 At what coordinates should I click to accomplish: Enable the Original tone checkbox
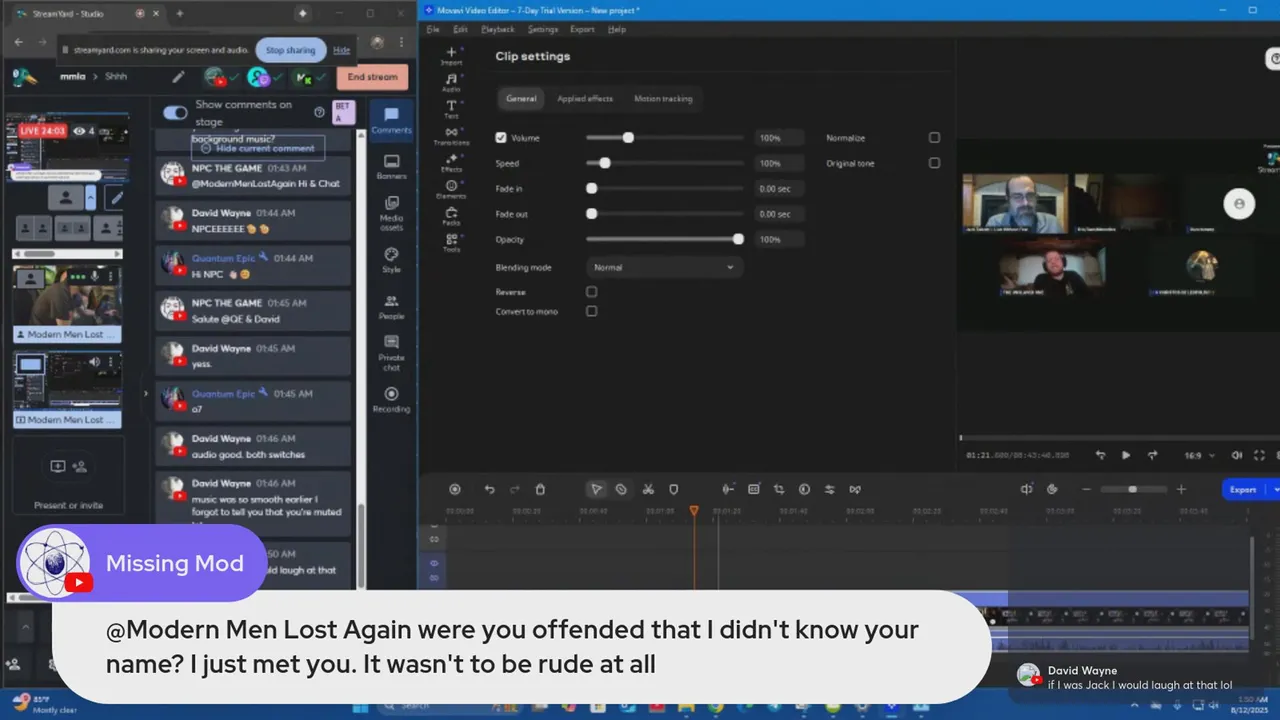tap(934, 163)
